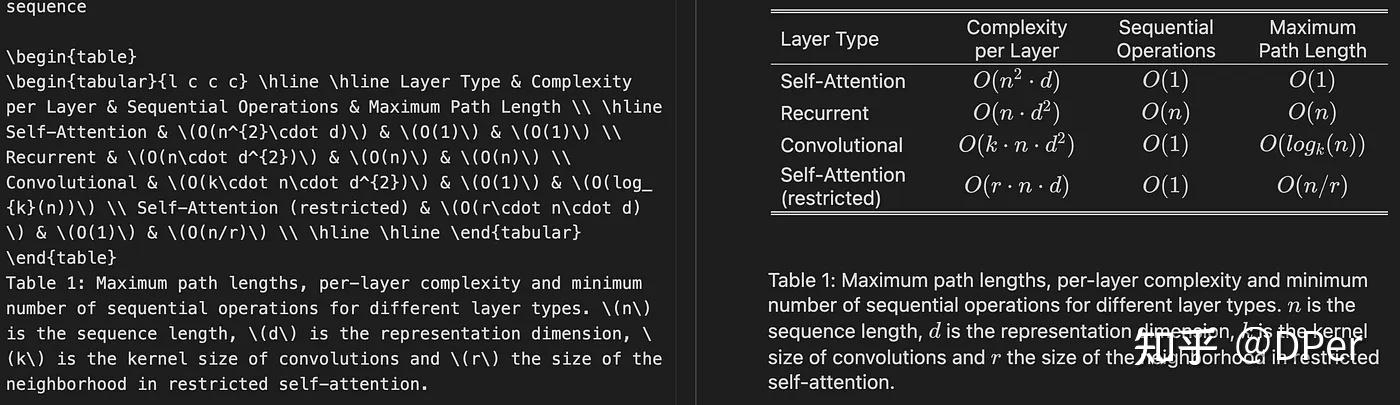This screenshot has height=405, width=1400.
Task: Click 'Self-Attention (restricted)' cell in preview table
Action: tap(842, 186)
